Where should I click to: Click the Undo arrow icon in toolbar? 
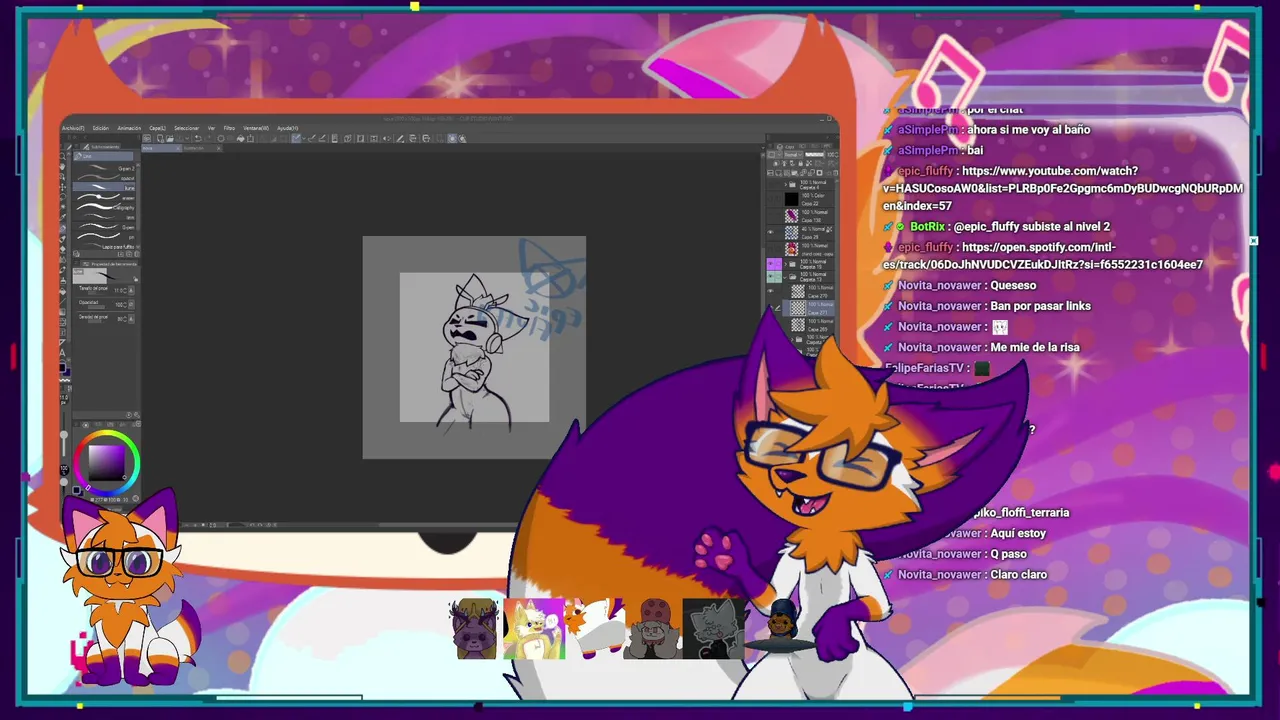198,139
